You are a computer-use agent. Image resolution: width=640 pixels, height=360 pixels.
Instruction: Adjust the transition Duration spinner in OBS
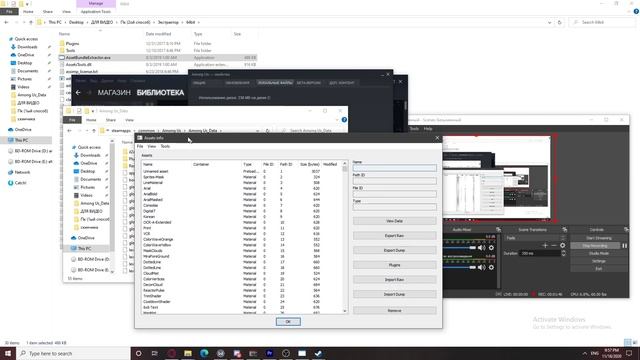point(564,253)
